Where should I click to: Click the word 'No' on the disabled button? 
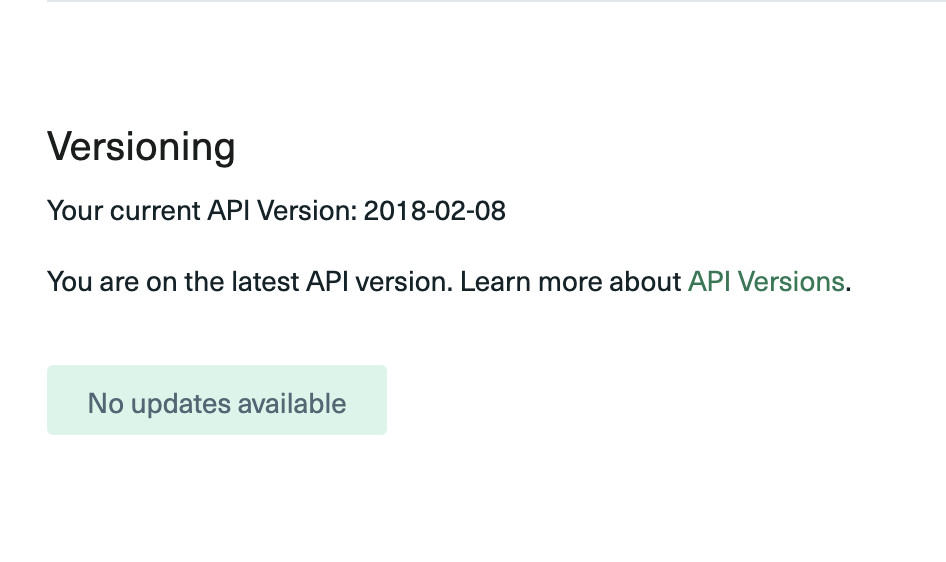[x=106, y=403]
